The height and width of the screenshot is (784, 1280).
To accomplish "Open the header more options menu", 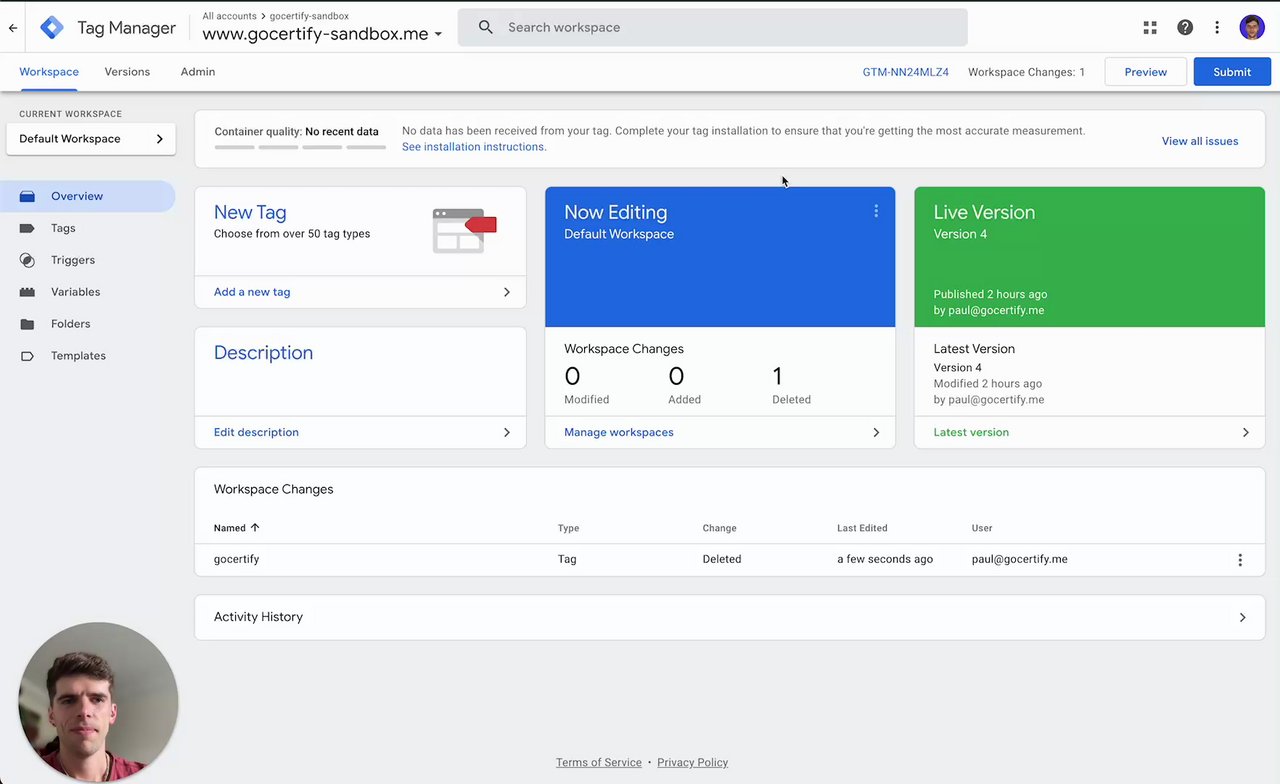I will [1217, 28].
